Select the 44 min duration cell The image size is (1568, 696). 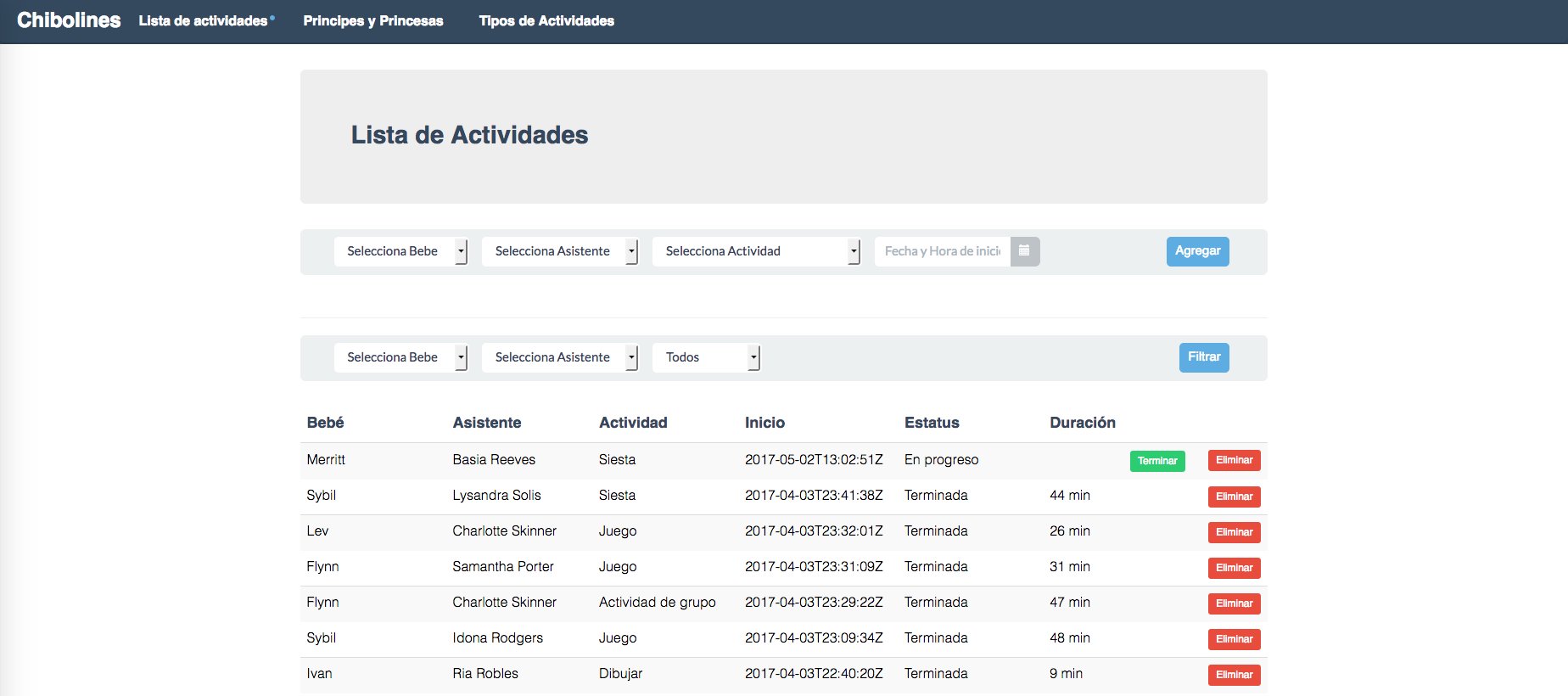point(1070,496)
